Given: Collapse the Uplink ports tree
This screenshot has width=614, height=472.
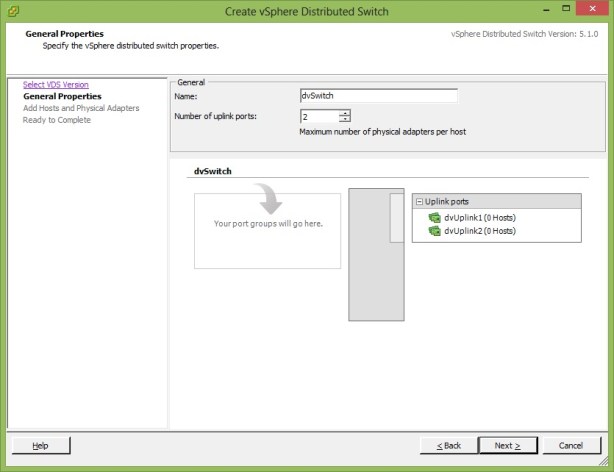Looking at the screenshot, I should pos(419,201).
